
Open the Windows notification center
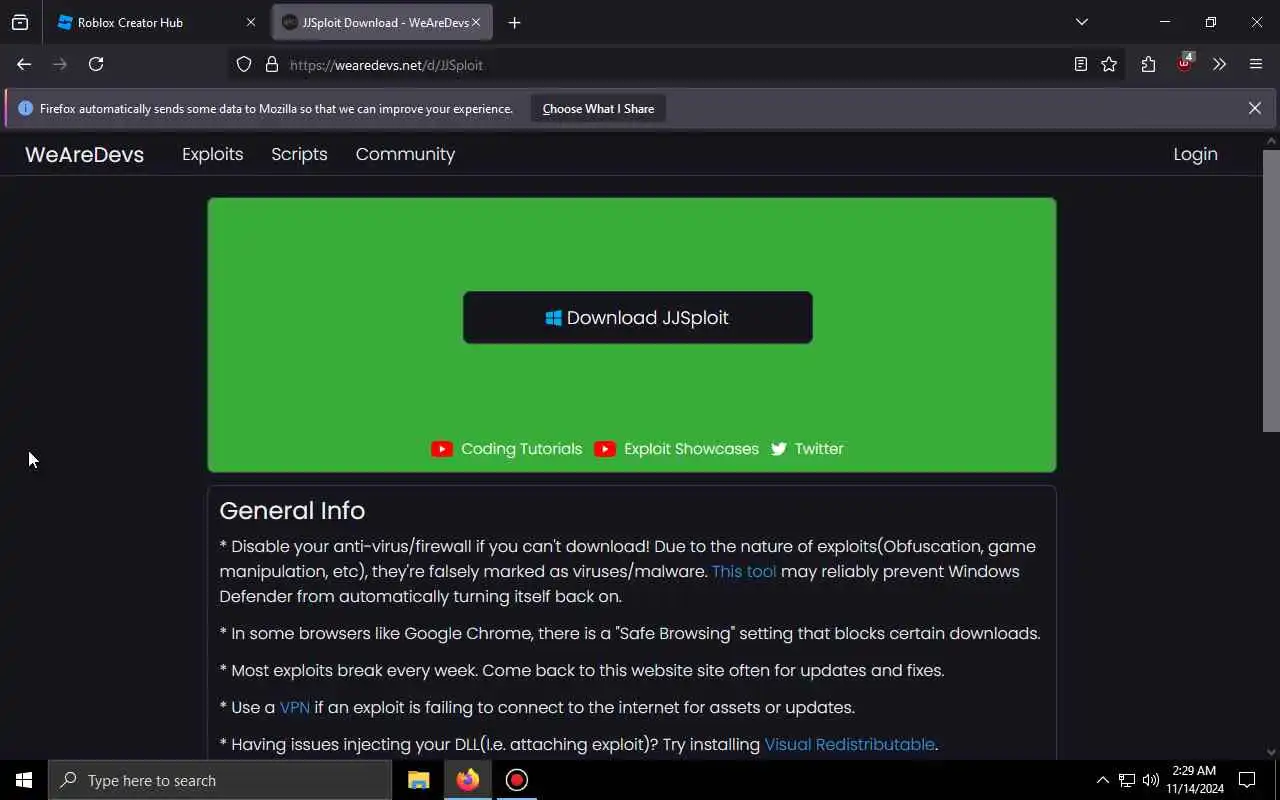1247,780
